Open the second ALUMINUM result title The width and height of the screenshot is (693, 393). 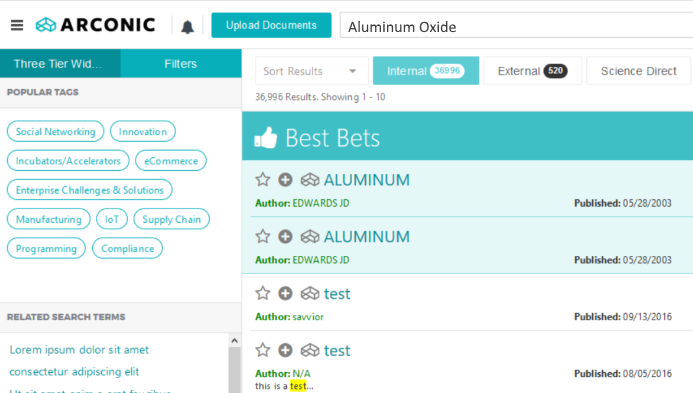(366, 237)
